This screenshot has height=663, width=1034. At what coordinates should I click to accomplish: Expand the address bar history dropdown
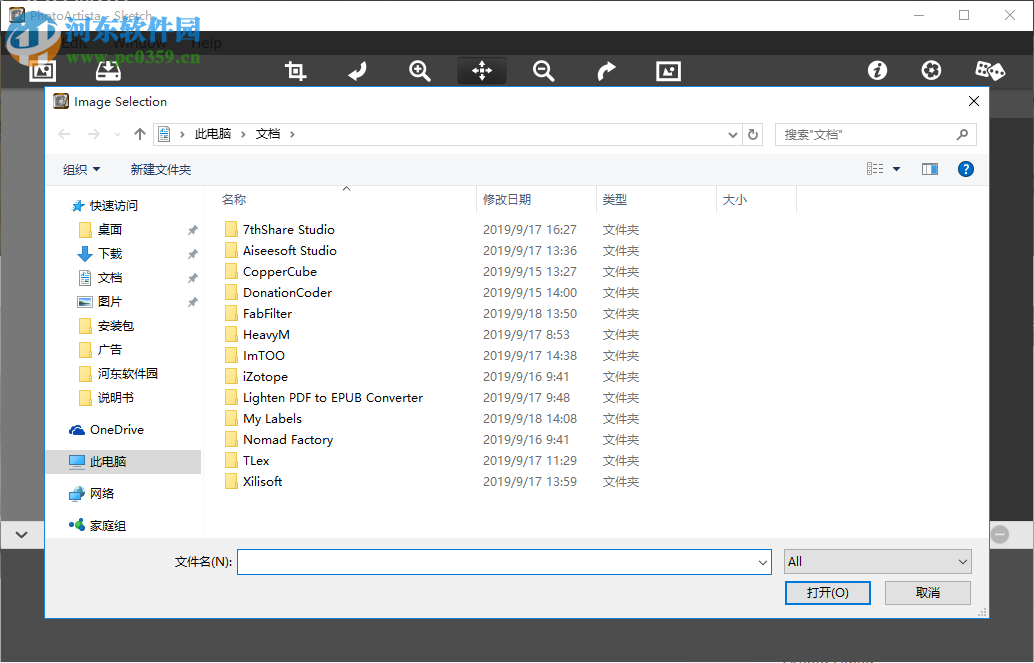[x=733, y=135]
